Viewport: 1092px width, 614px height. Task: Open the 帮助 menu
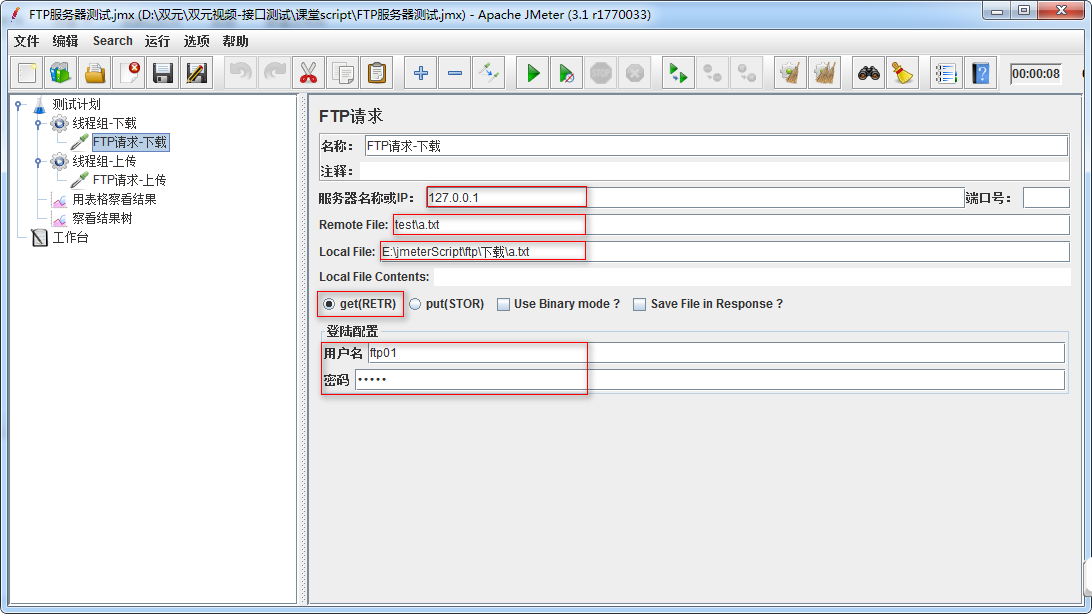pyautogui.click(x=235, y=41)
